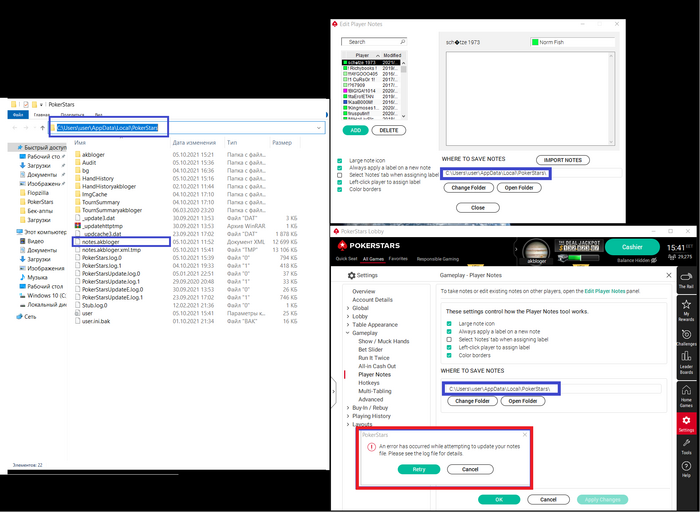Select Сеть network item in navigation pane
This screenshot has width=700, height=512.
(x=30, y=316)
